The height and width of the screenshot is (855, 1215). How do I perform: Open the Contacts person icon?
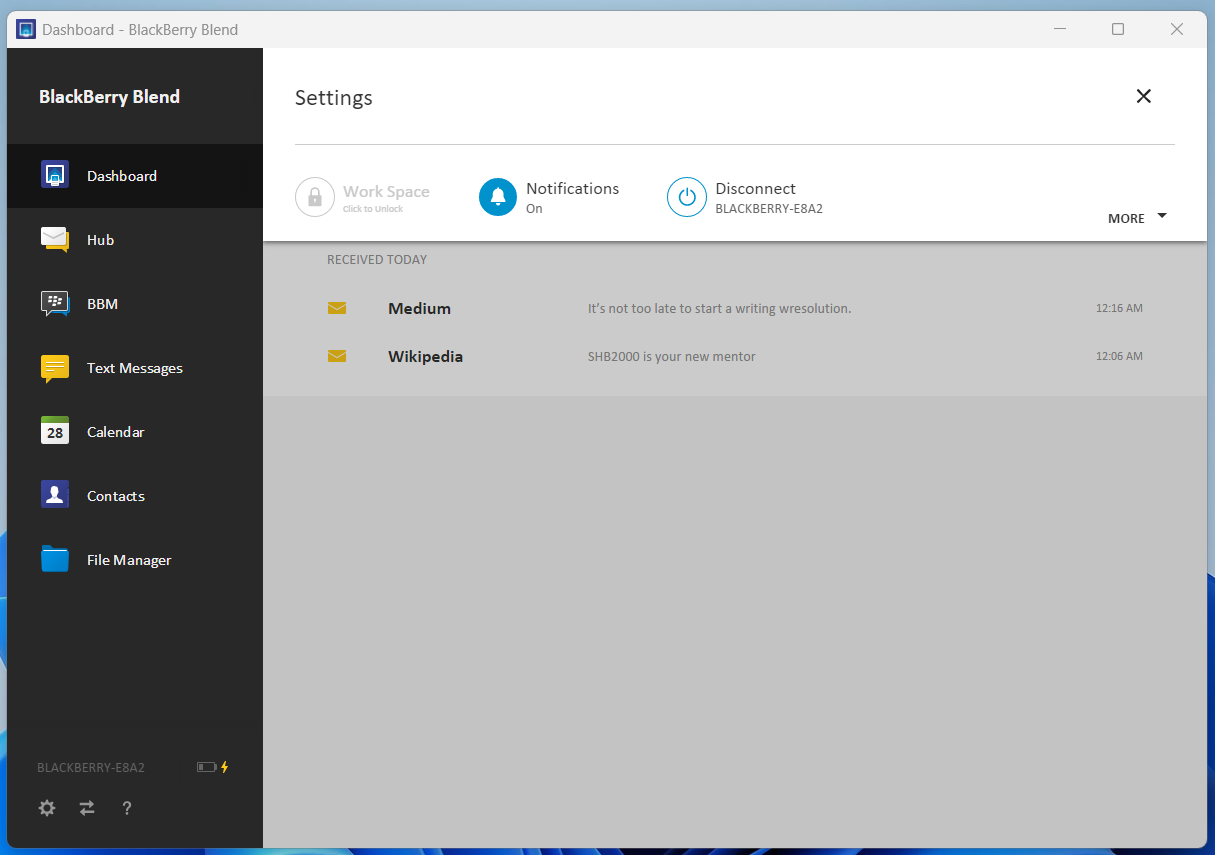click(55, 495)
